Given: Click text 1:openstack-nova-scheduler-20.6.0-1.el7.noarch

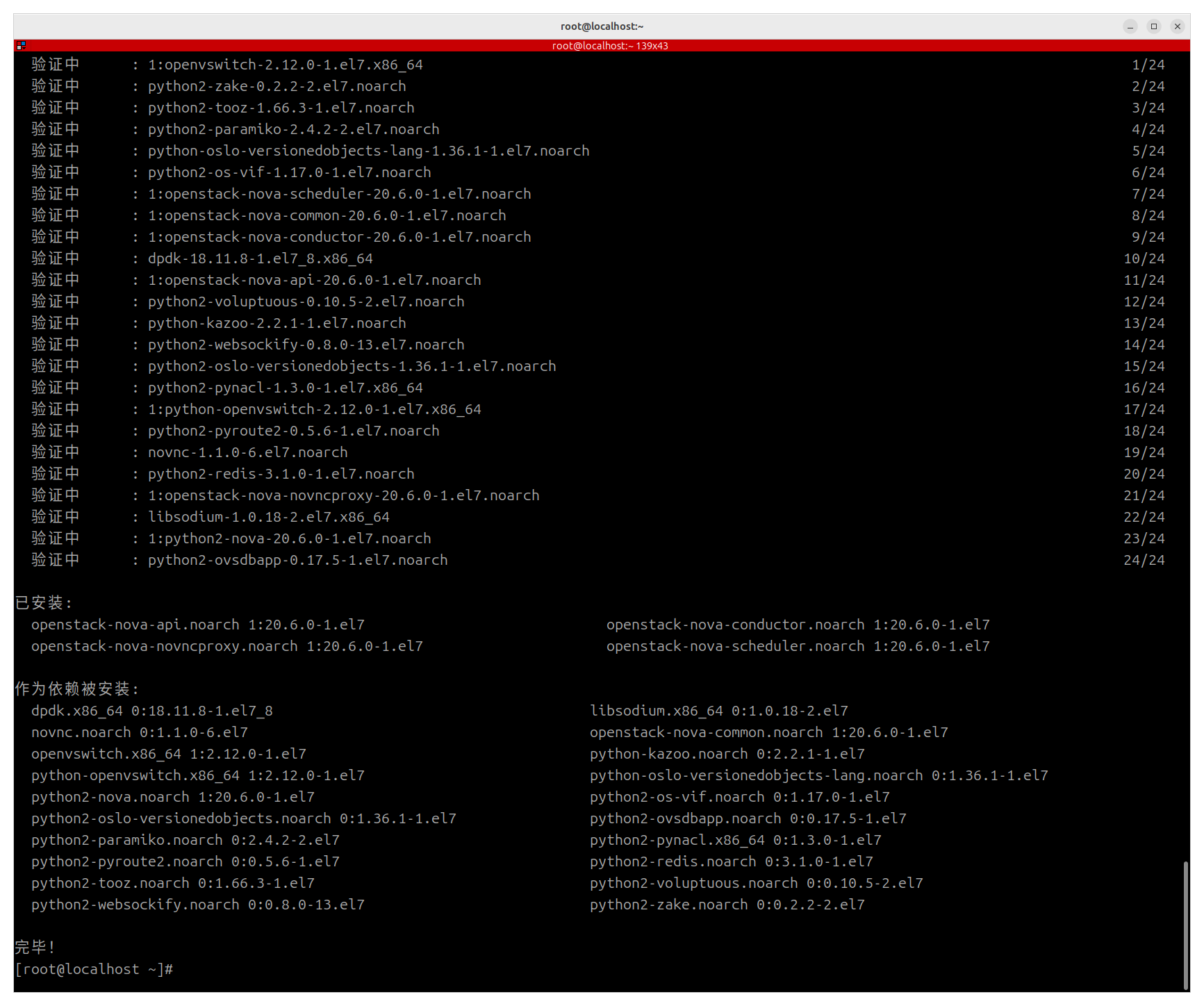Looking at the screenshot, I should (340, 194).
